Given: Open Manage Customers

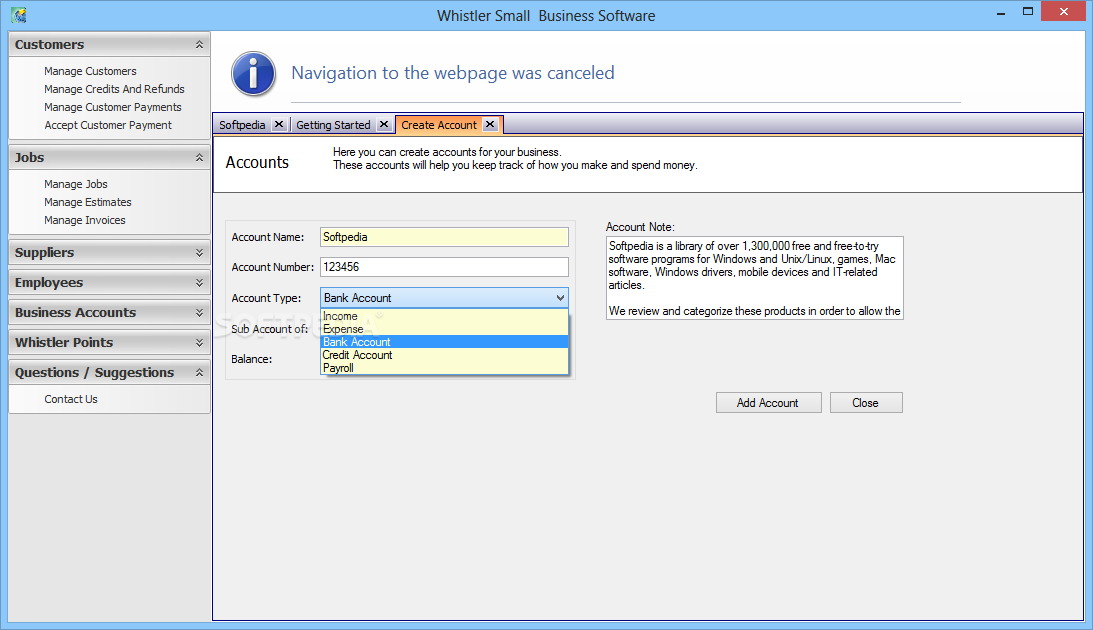Looking at the screenshot, I should click(90, 71).
